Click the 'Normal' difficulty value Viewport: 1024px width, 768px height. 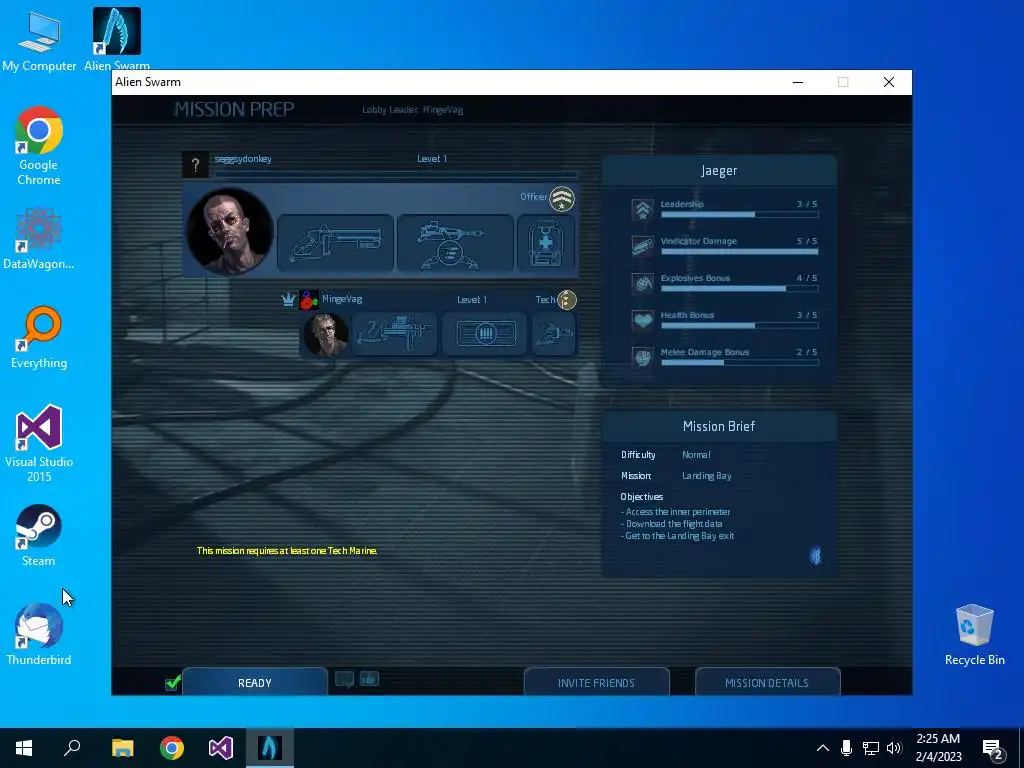click(x=696, y=455)
